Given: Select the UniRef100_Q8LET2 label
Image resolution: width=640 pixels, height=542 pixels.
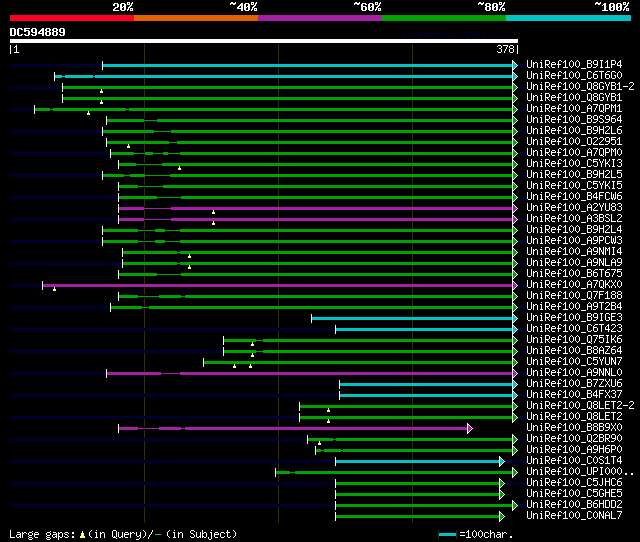Looking at the screenshot, I should tap(574, 417).
